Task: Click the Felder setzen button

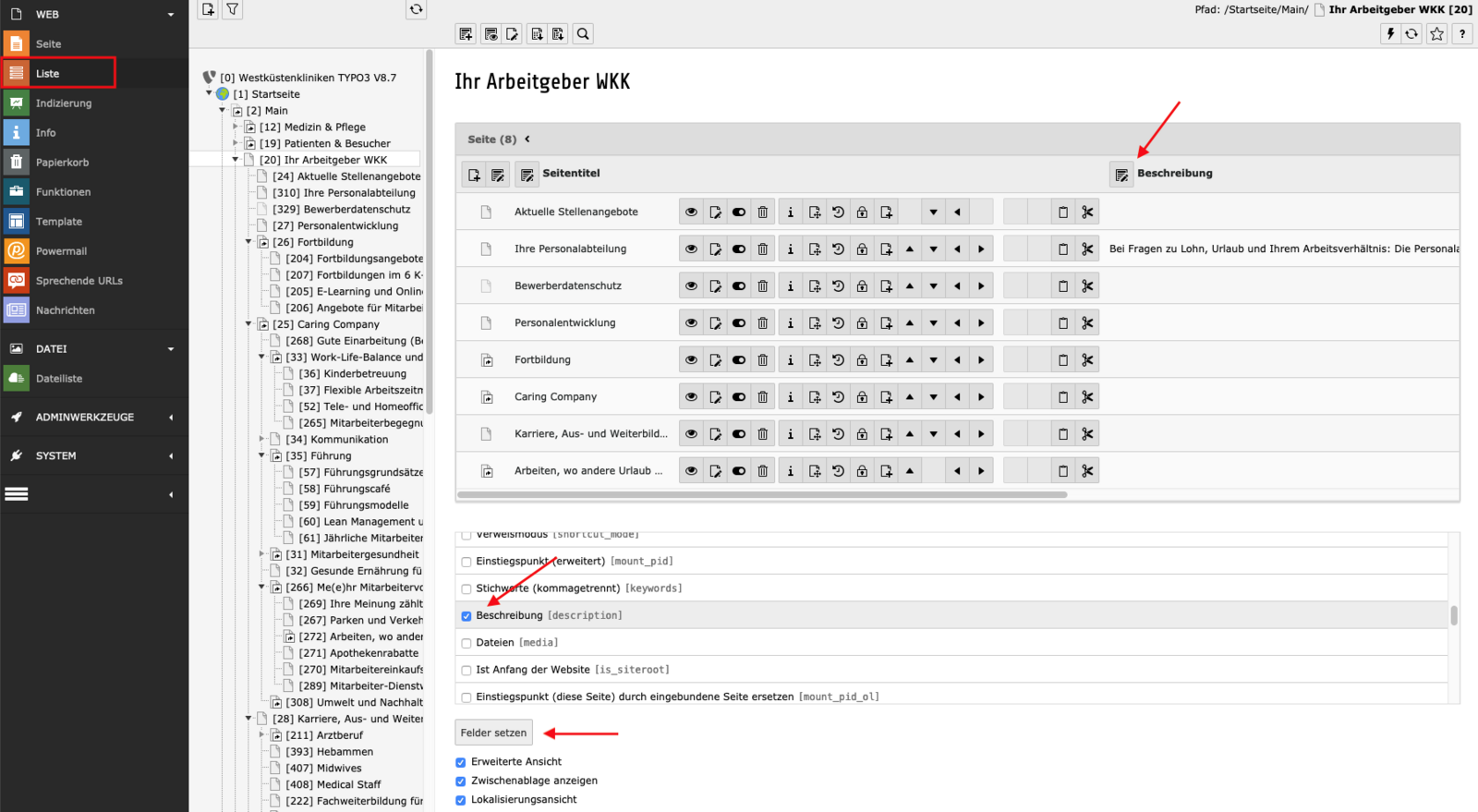Action: point(493,733)
